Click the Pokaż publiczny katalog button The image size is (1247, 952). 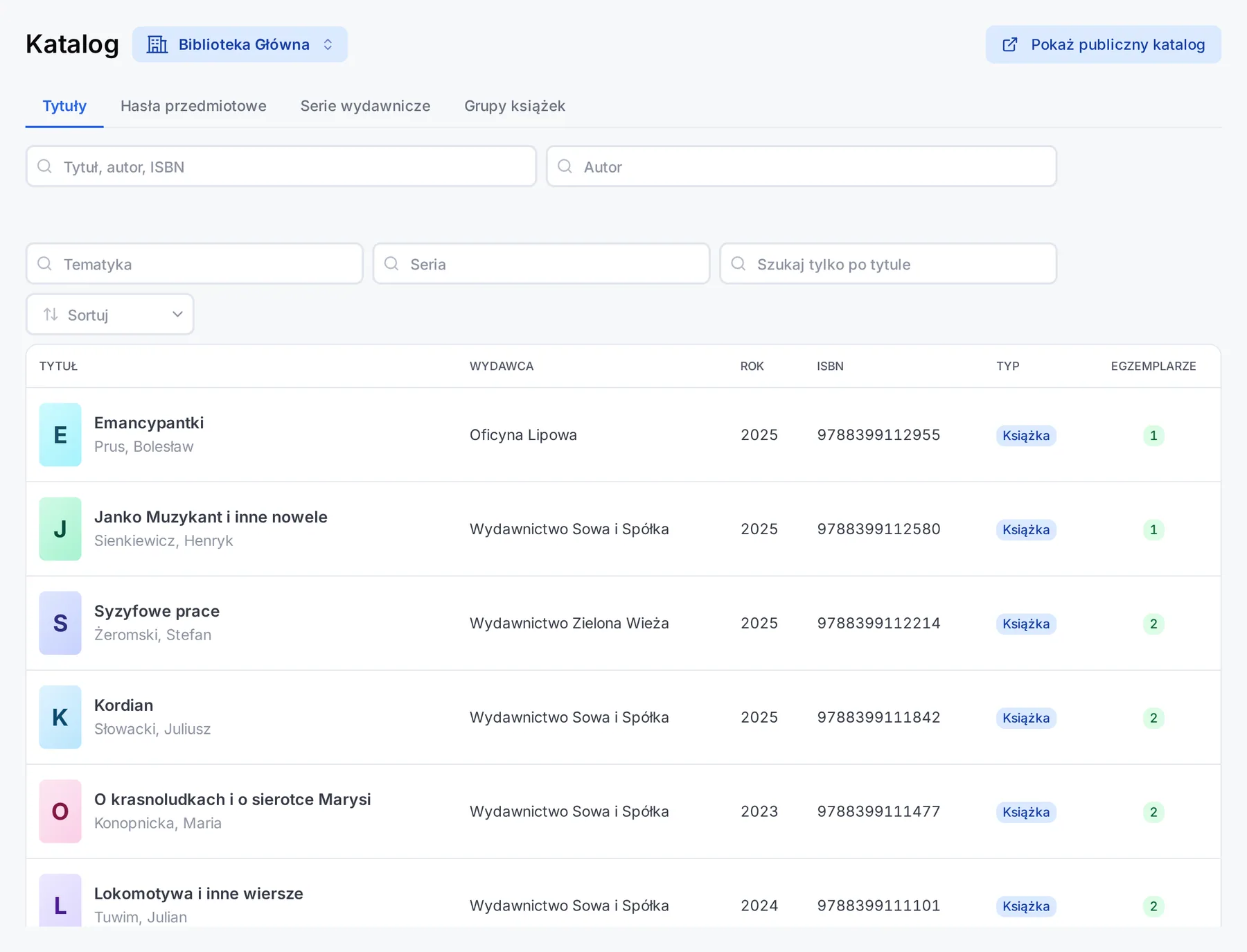[x=1104, y=44]
